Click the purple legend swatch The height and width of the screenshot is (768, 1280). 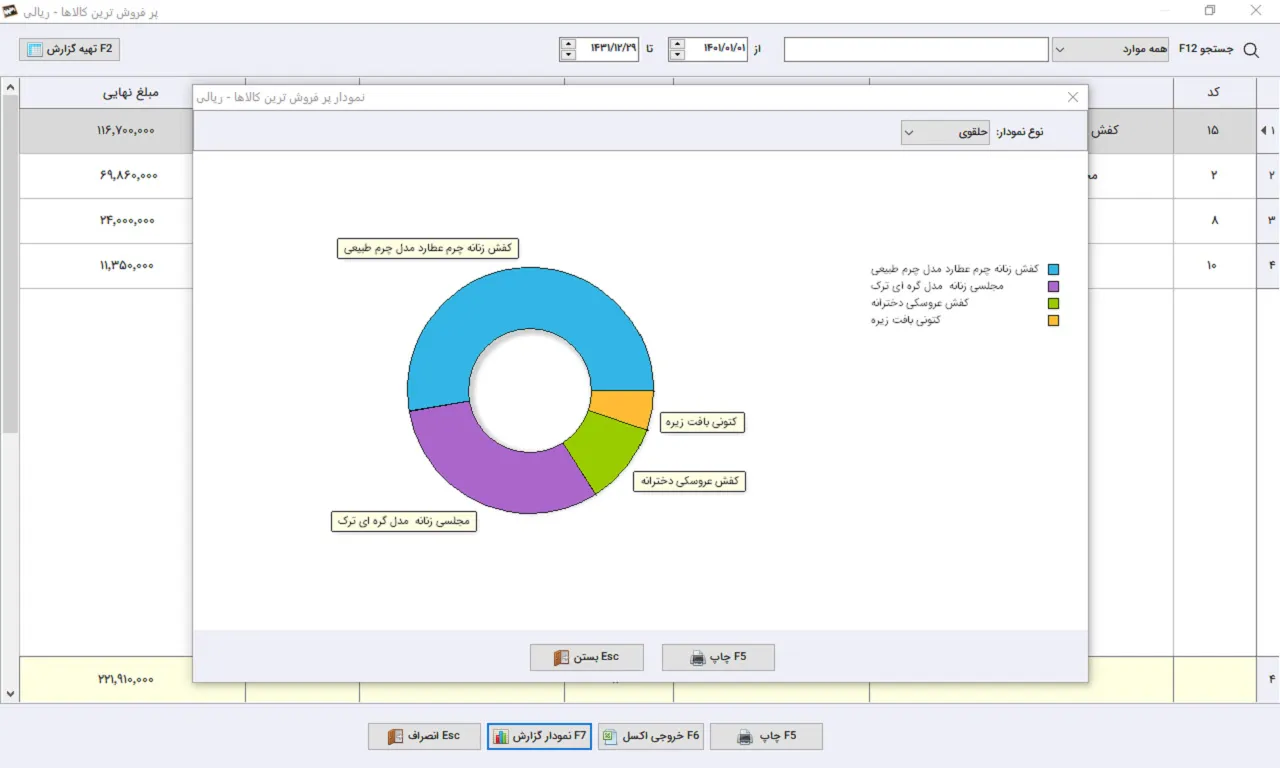tap(1053, 286)
